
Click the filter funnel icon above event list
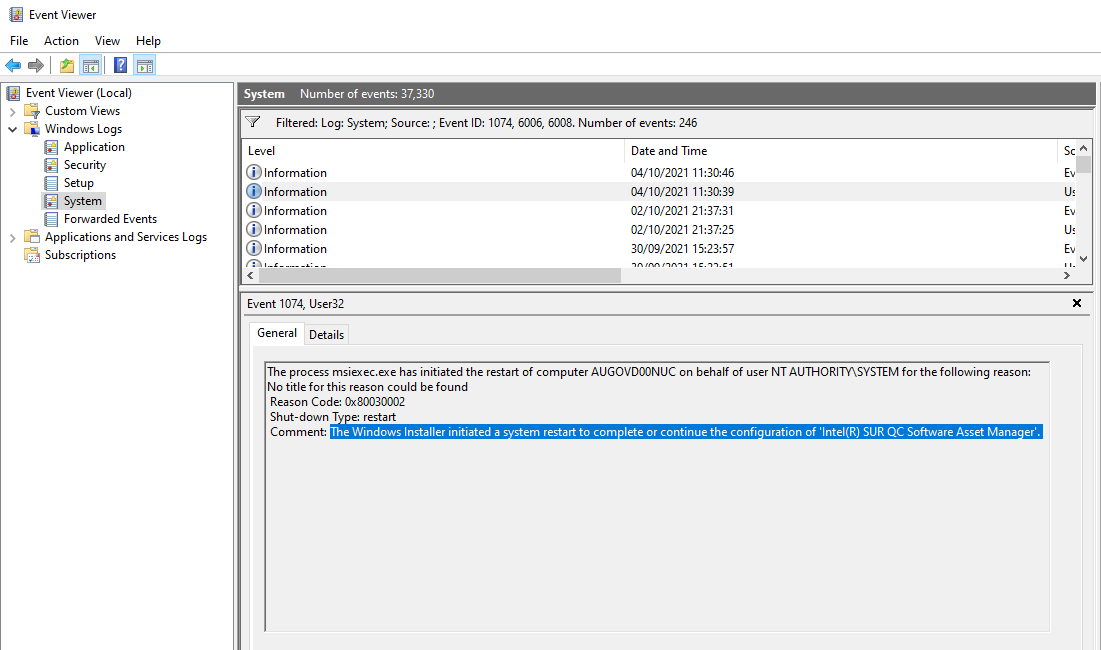pos(253,122)
